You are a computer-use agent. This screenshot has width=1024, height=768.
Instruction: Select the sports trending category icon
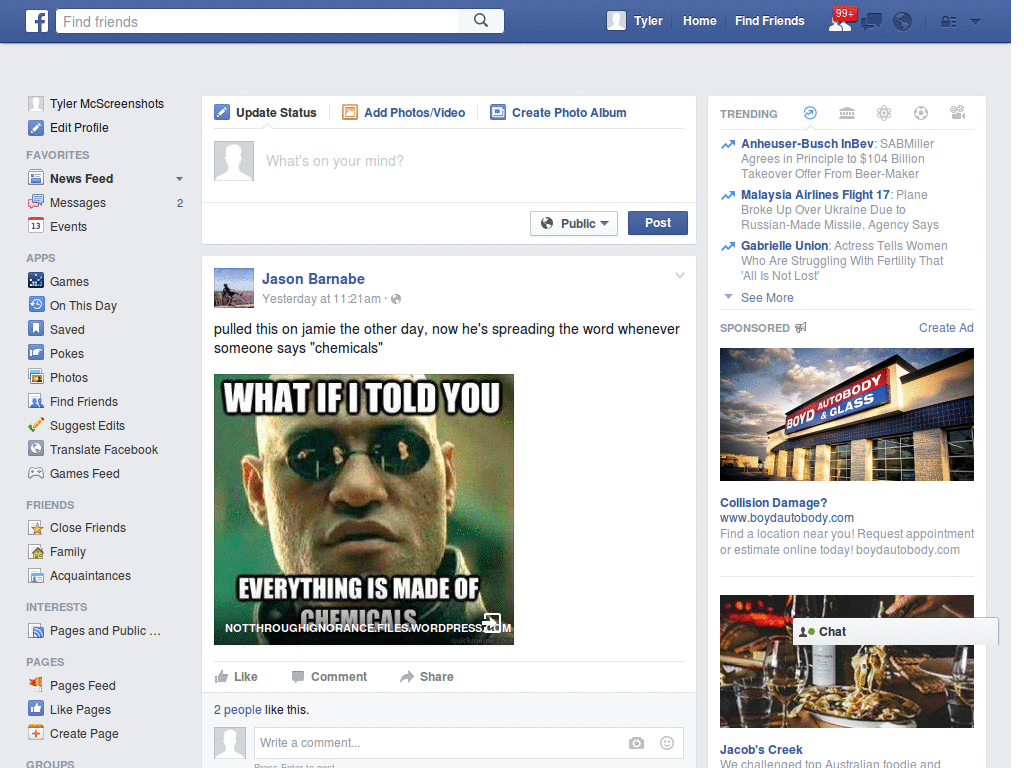[921, 113]
